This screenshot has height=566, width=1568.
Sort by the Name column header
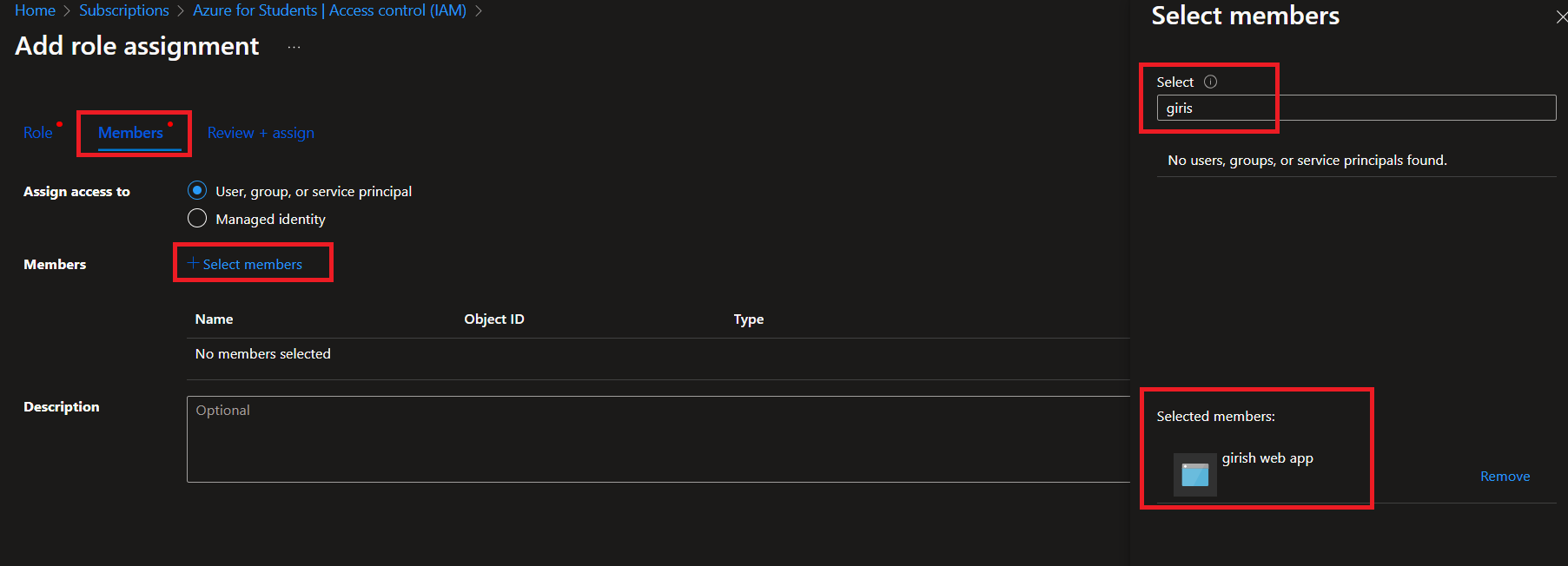(214, 319)
